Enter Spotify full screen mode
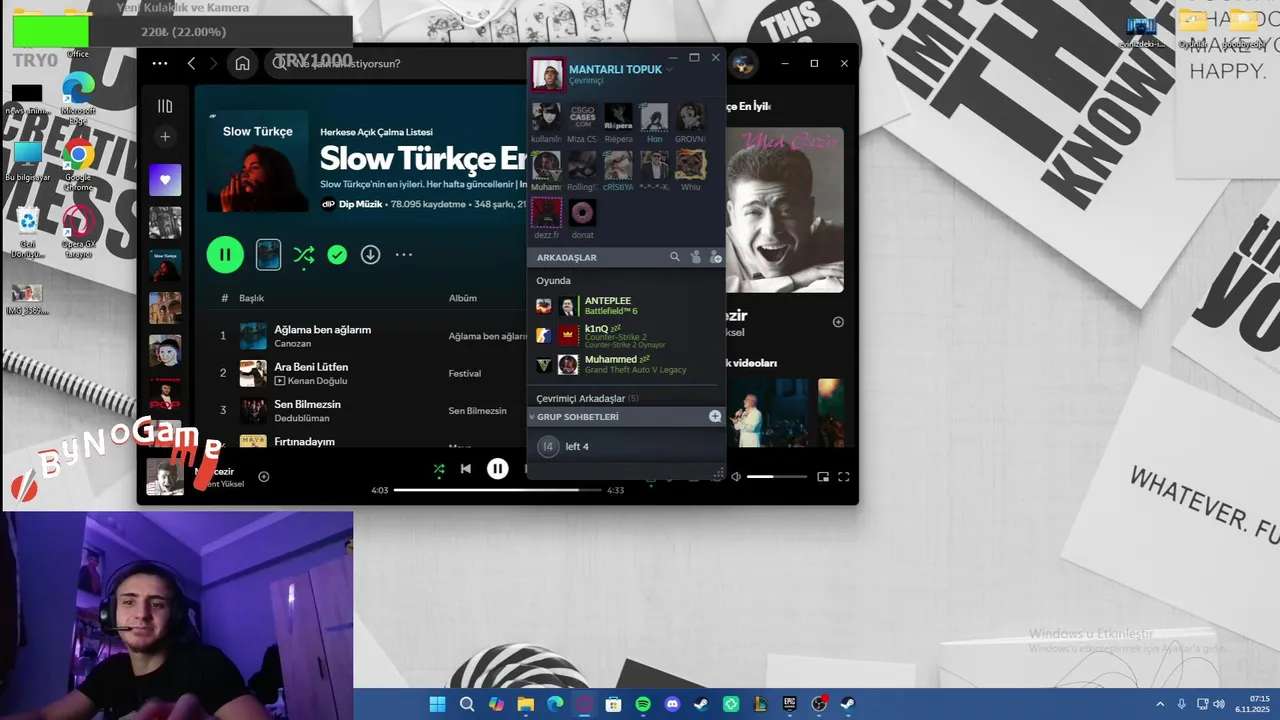 844,477
